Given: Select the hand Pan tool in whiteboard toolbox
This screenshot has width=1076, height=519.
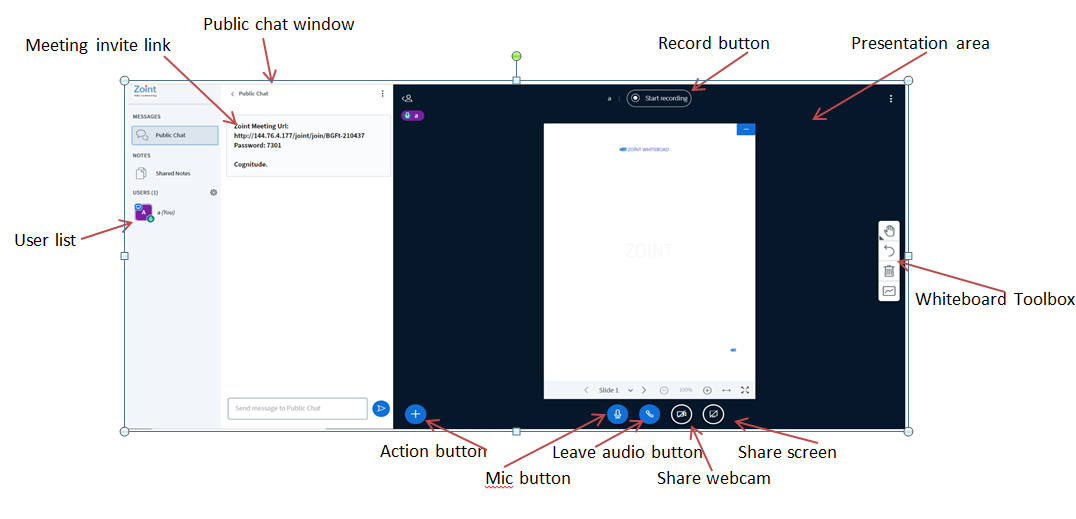Looking at the screenshot, I should [x=889, y=232].
